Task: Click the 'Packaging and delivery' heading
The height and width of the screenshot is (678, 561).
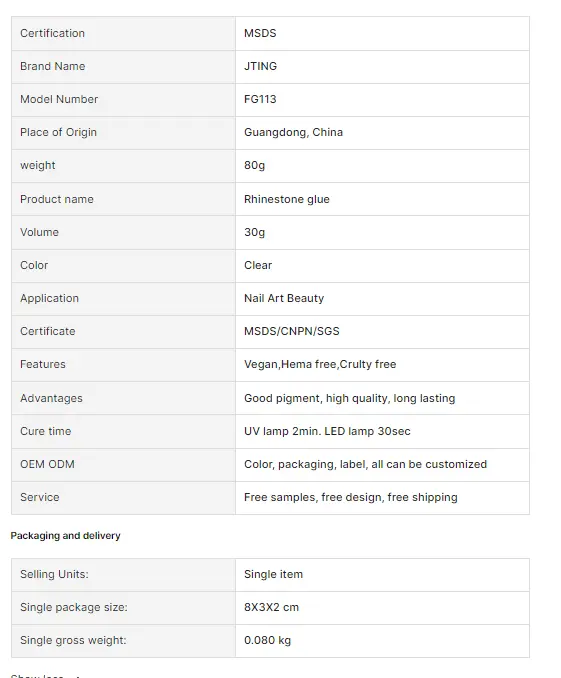Action: coord(65,535)
